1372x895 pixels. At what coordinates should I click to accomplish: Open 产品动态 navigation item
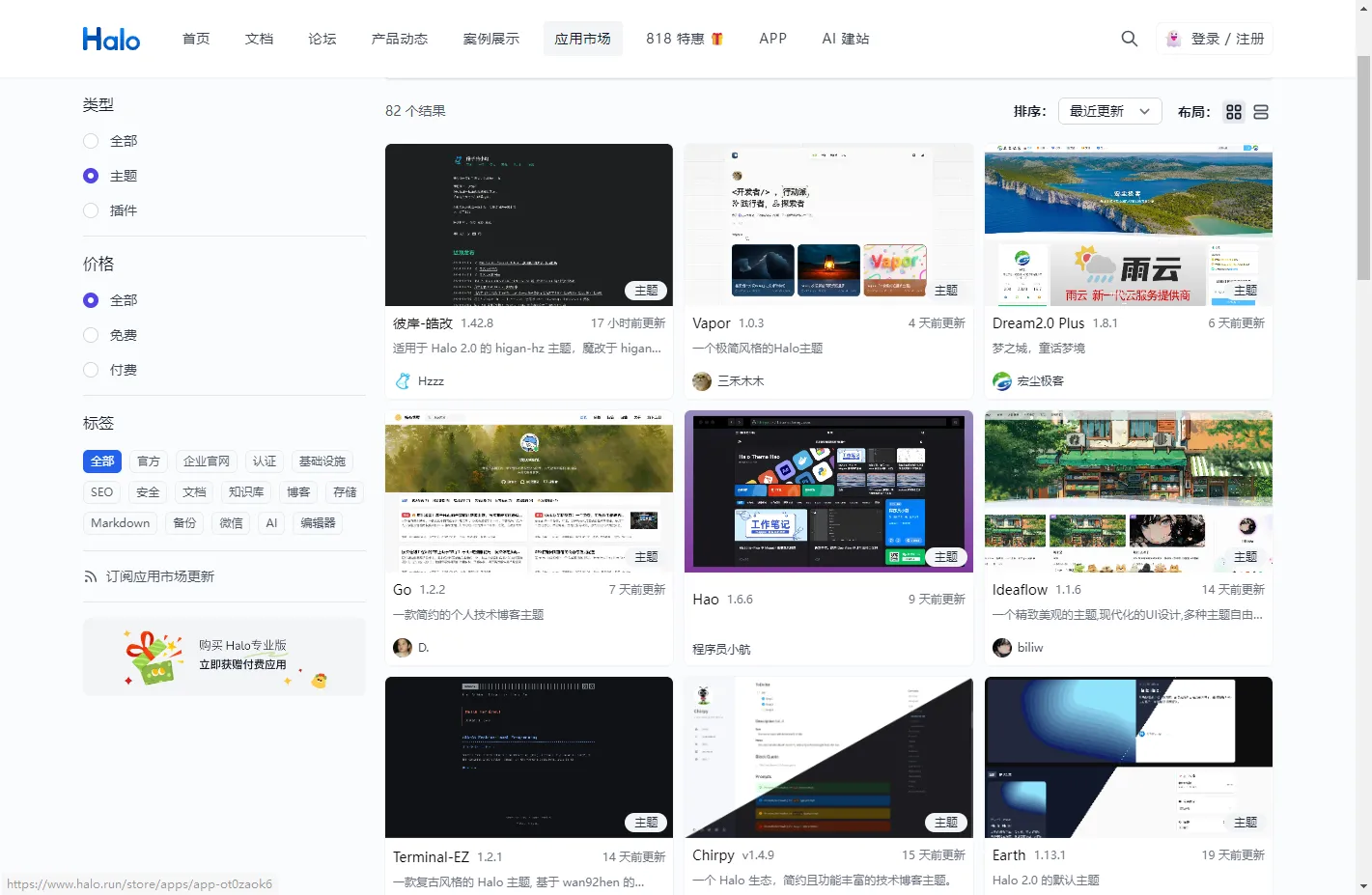400,39
